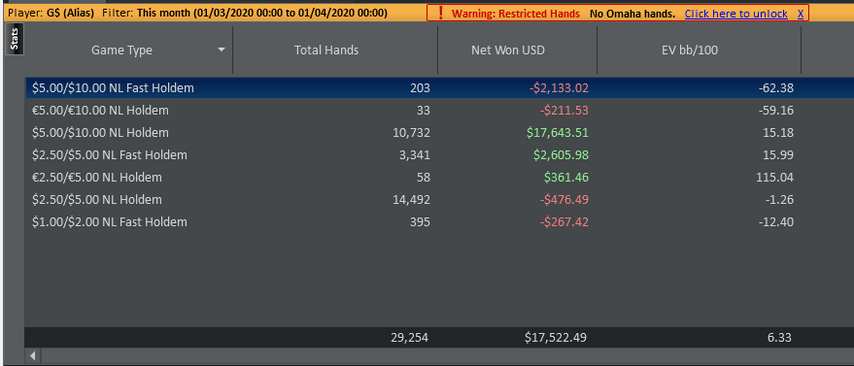Image resolution: width=854 pixels, height=366 pixels.
Task: Click the horizontal scrollbar left arrow
Action: coord(33,356)
